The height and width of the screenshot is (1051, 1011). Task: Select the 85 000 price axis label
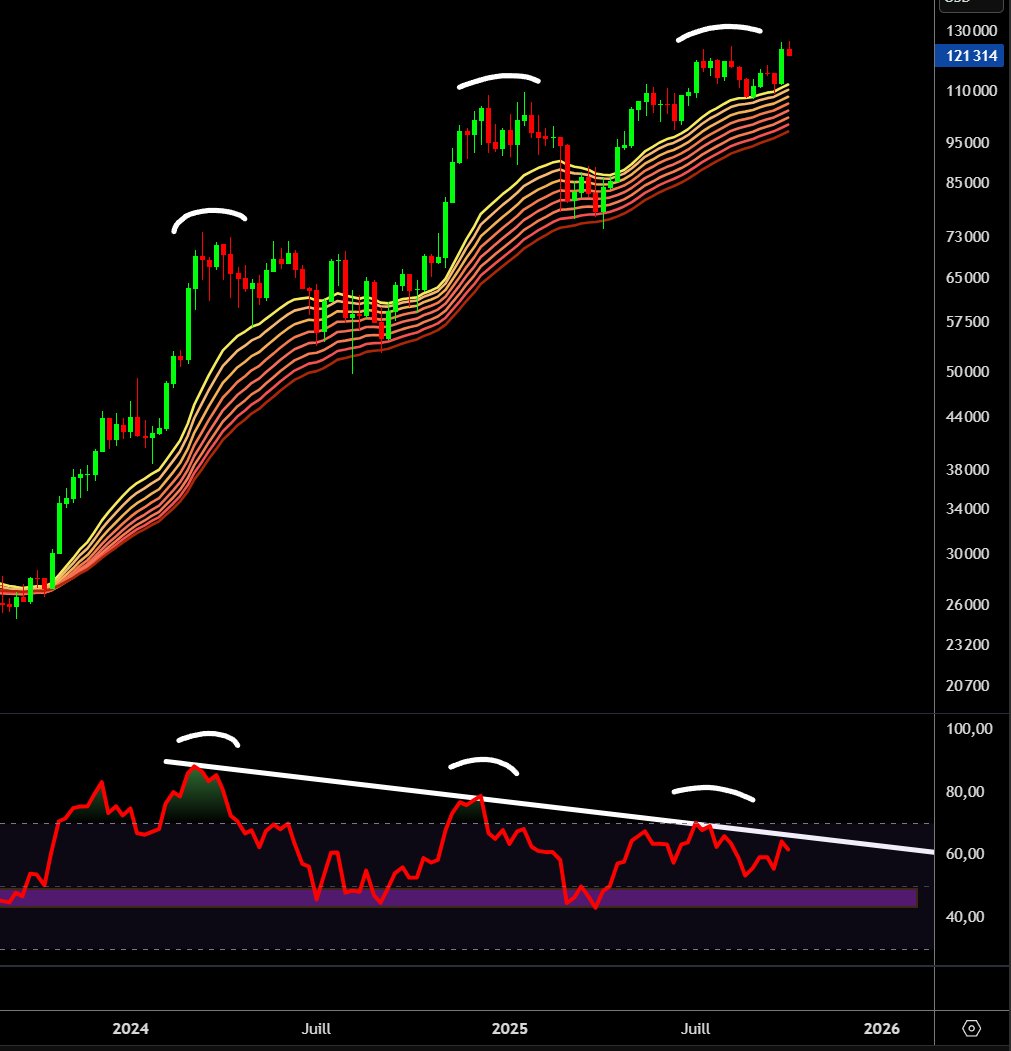(967, 183)
